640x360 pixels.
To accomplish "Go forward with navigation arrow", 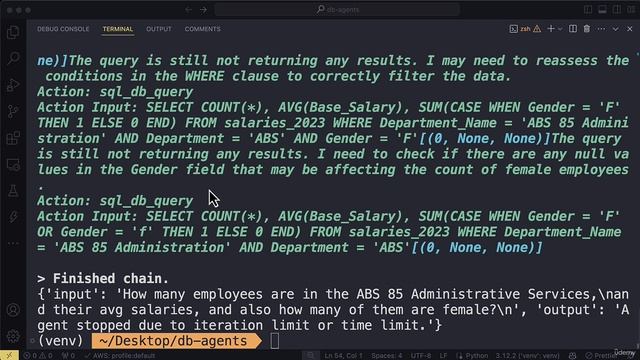I will tap(203, 9).
